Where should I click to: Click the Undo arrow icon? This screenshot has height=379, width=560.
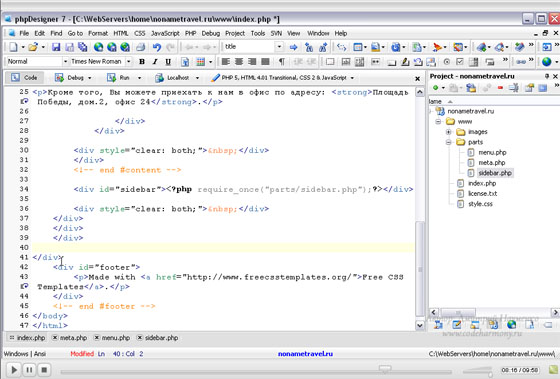point(157,47)
